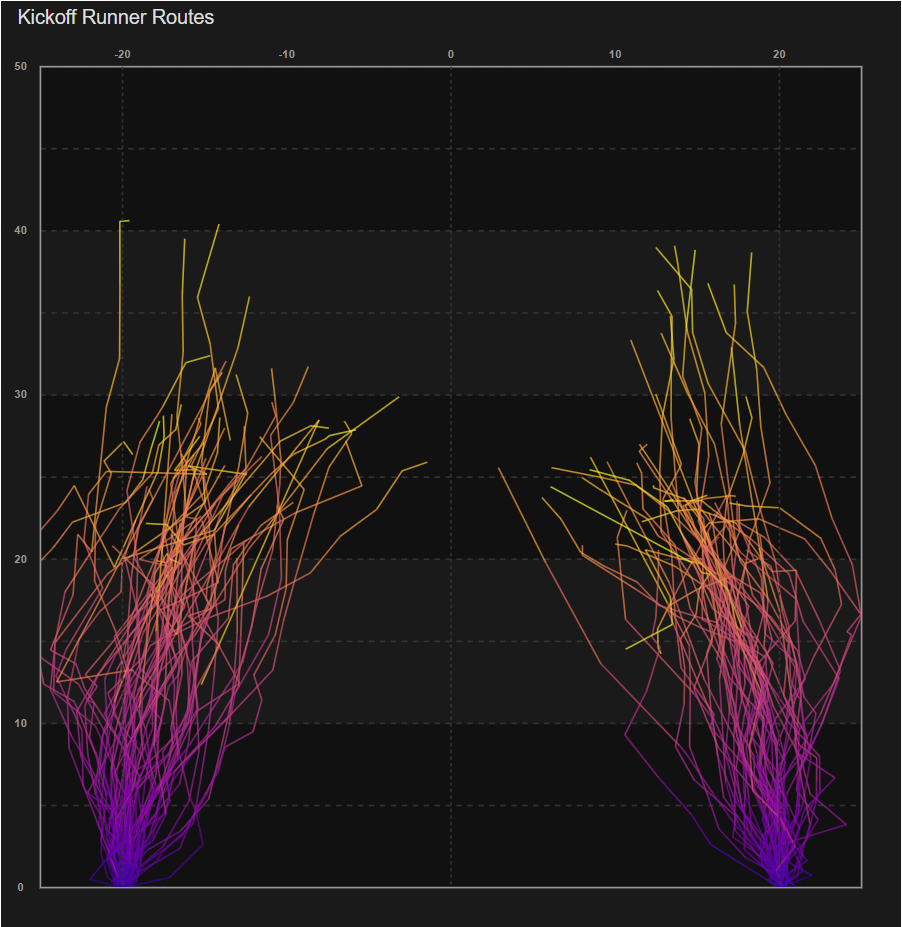Click the y-axis label '20'
The width and height of the screenshot is (902, 927).
pos(21,559)
